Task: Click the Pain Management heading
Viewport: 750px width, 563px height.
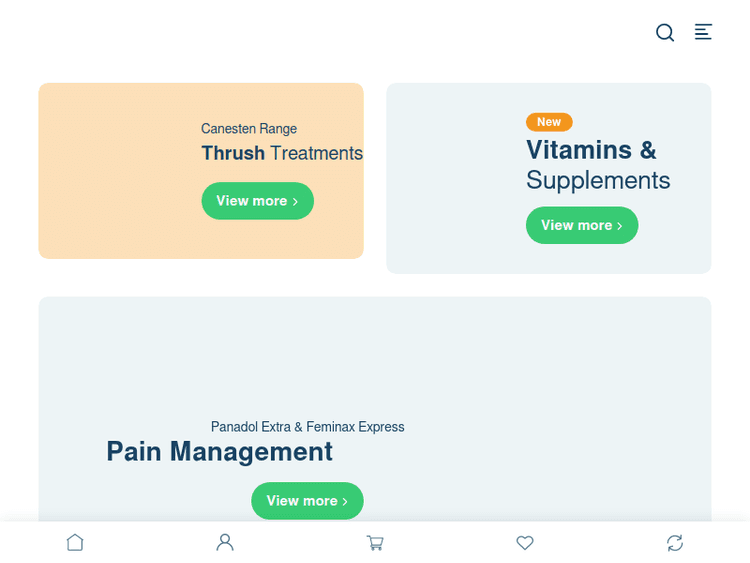Action: point(219,452)
